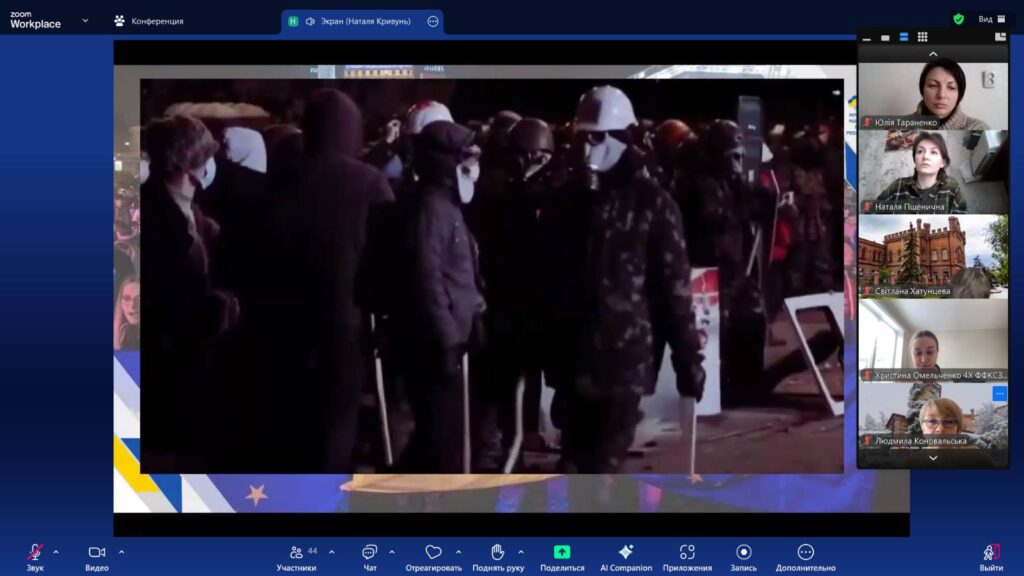1024x576 pixels.
Task: Expand audio options arrow beside Звук
Action: point(56,551)
